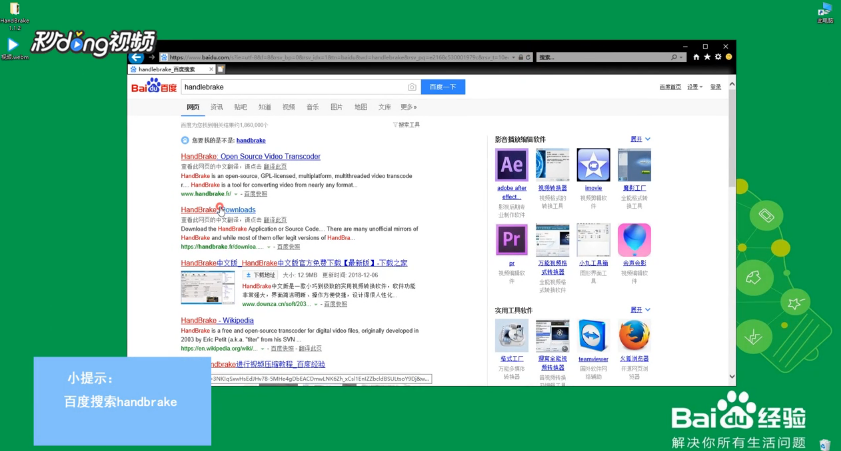Image resolution: width=841 pixels, height=451 pixels.
Task: Open dropdown arrow beside www.downza.cn
Action: coord(315,304)
